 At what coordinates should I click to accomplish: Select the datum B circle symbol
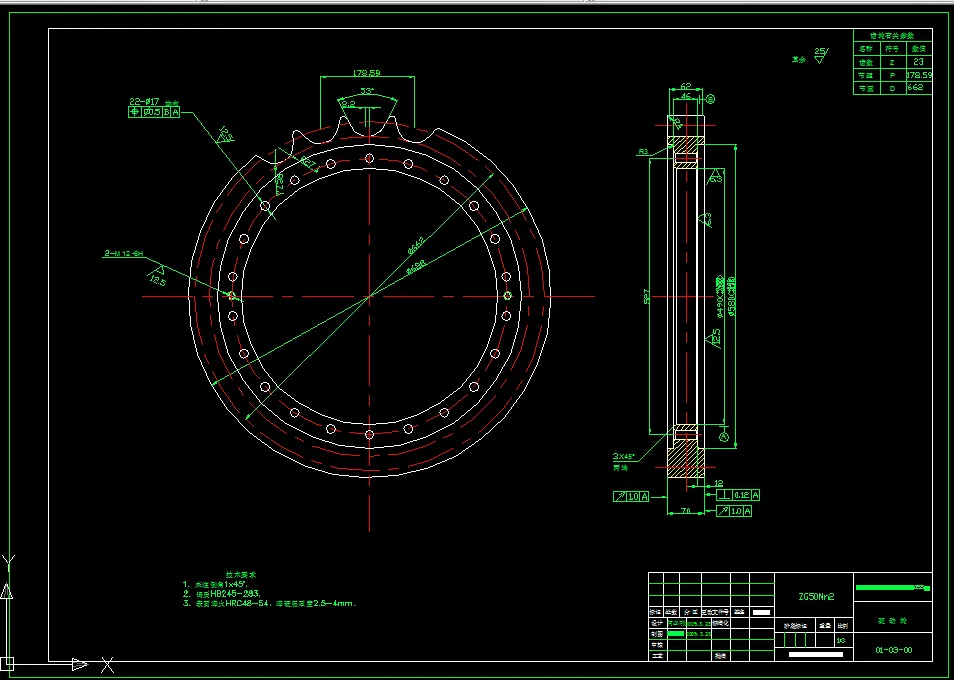click(710, 99)
